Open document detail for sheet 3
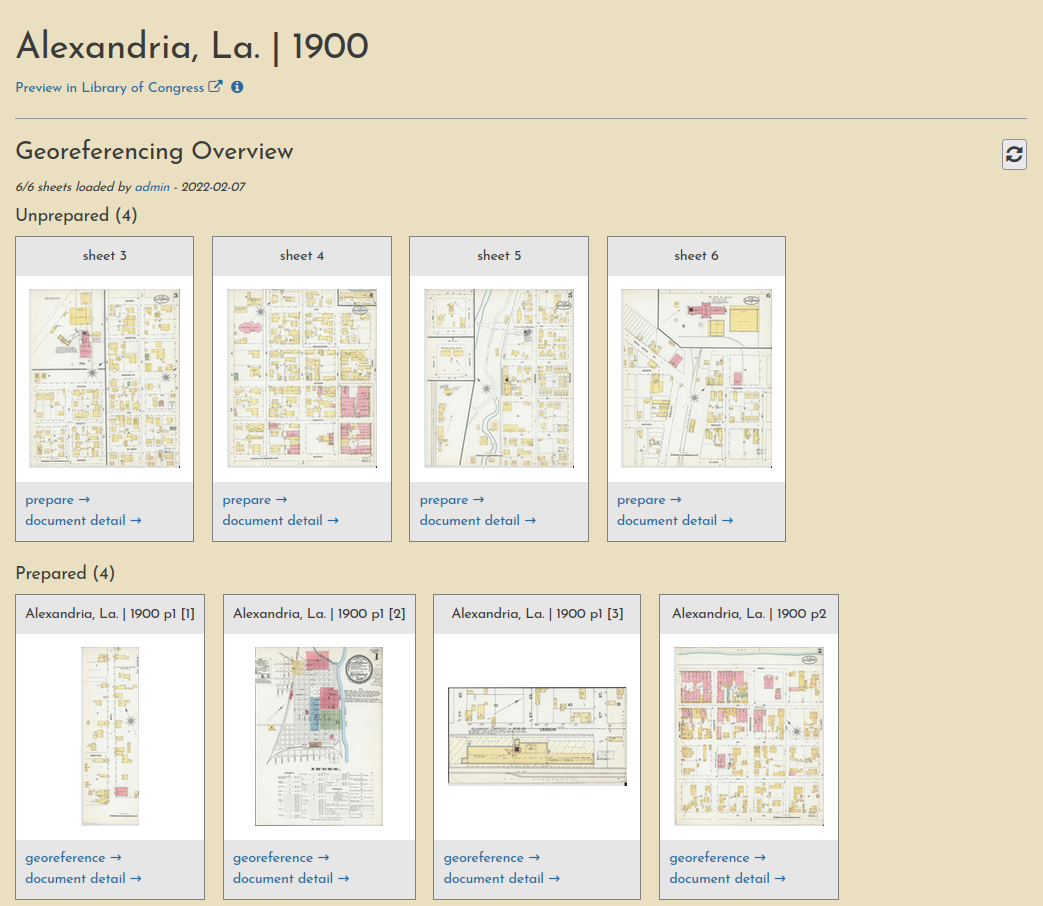1043x906 pixels. [83, 520]
